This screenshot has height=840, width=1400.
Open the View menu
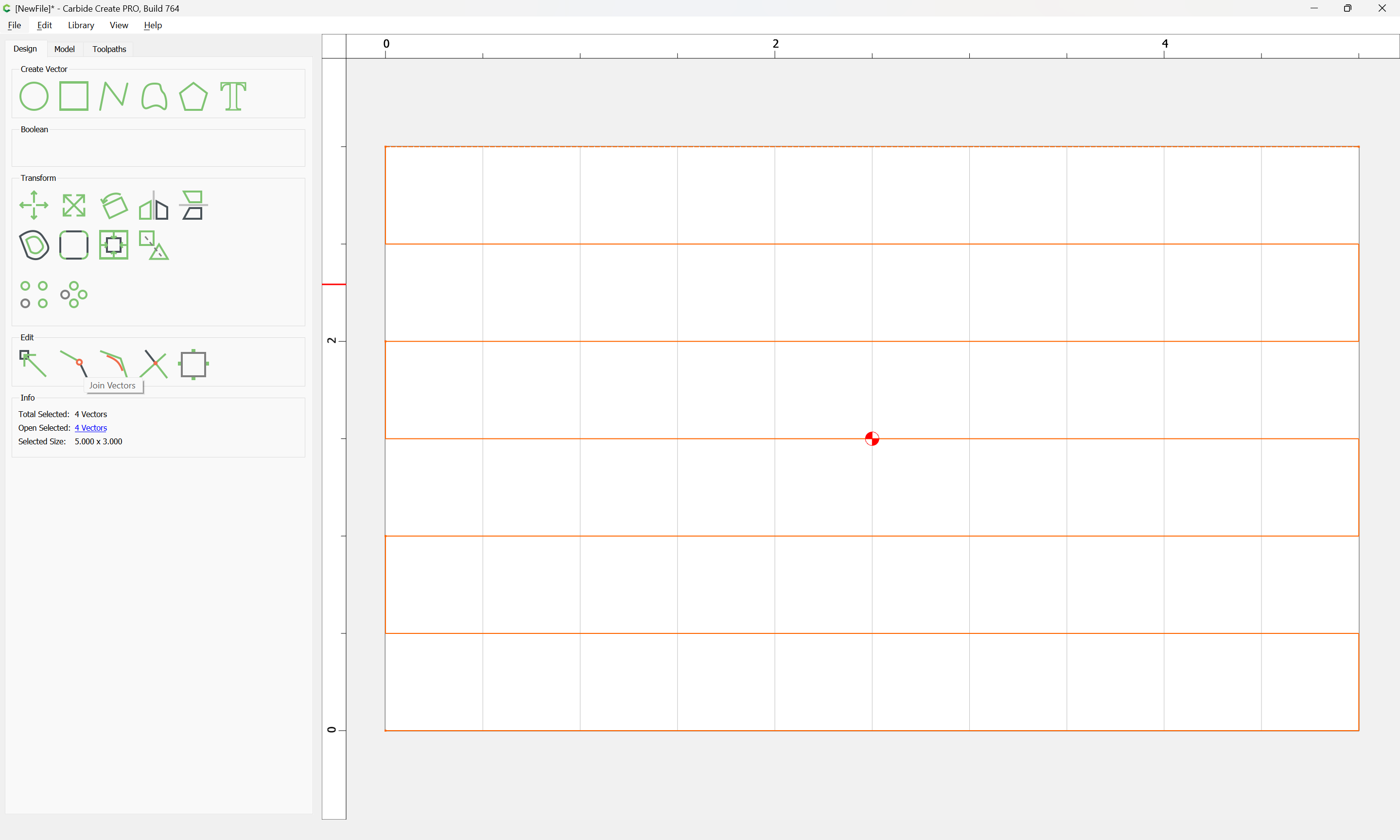pos(119,25)
